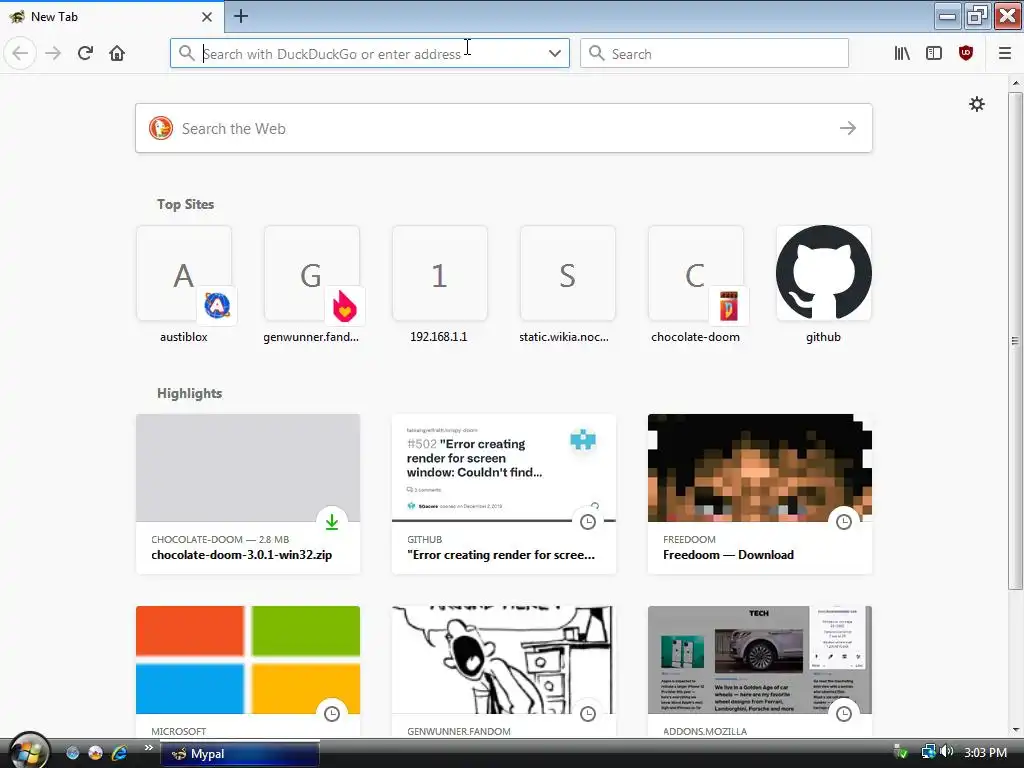Click the Search the Web field
This screenshot has width=1024, height=768.
pyautogui.click(x=504, y=128)
